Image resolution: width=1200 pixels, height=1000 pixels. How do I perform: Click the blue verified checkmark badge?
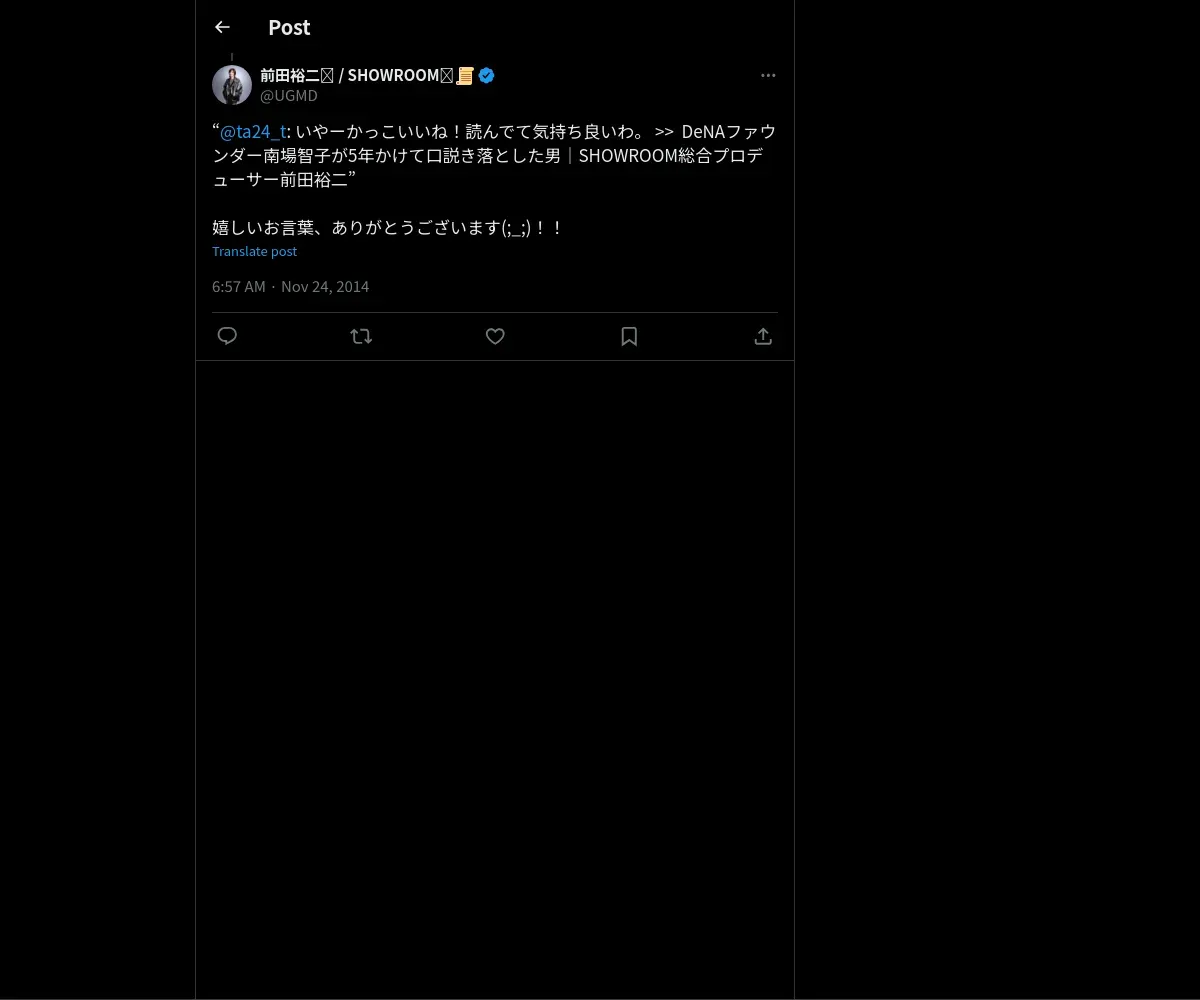pyautogui.click(x=487, y=75)
